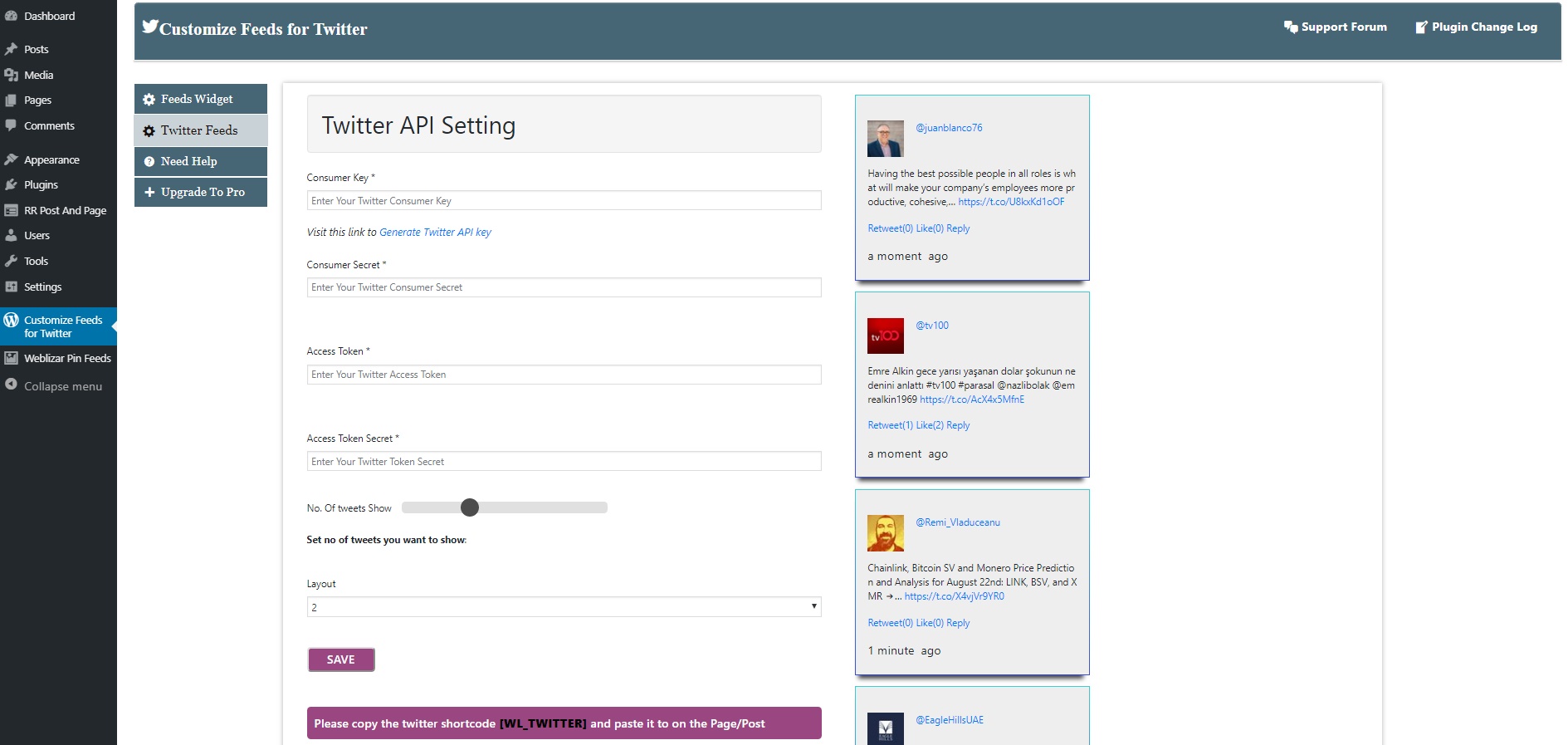Switch to the Twitter Feeds tab
Viewport: 1568px width, 745px height.
coord(201,130)
